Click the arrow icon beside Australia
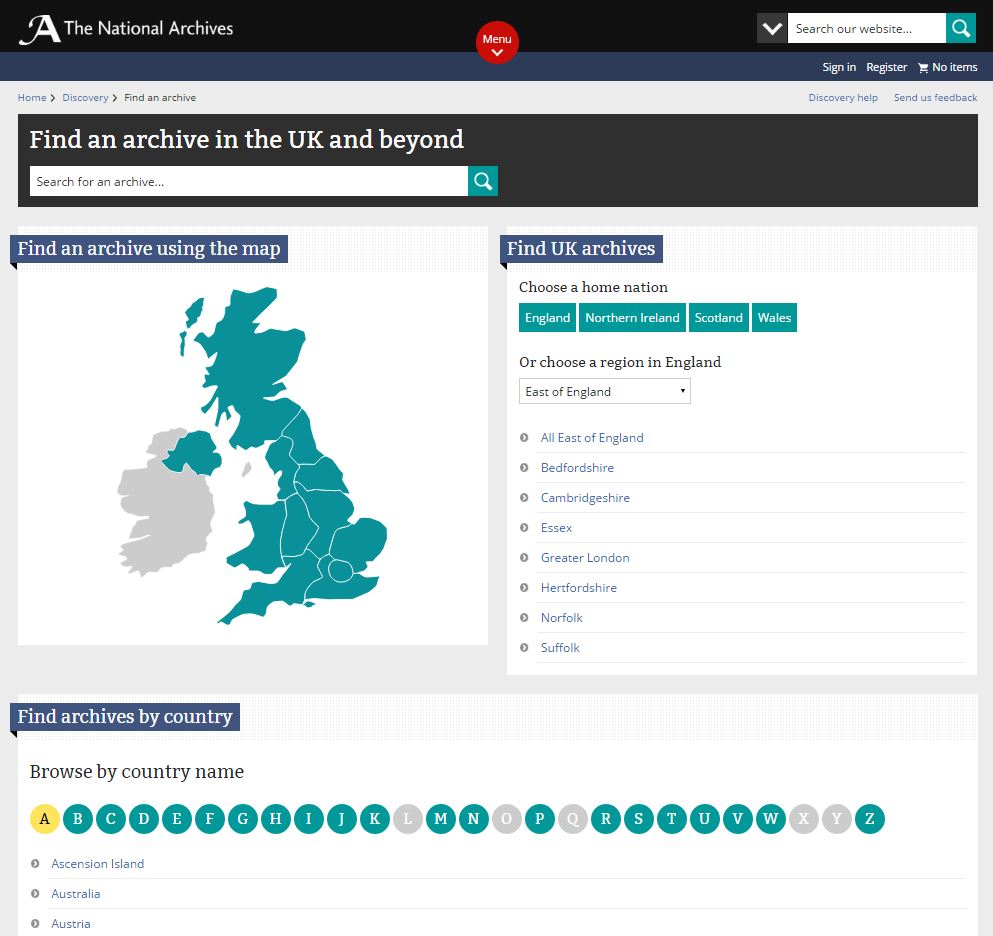 [x=37, y=893]
